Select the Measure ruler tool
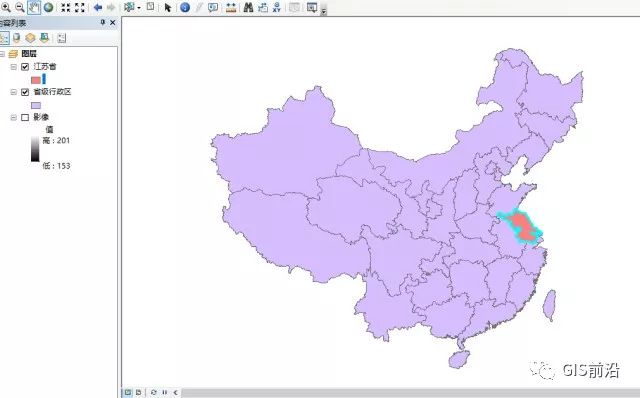The height and width of the screenshot is (398, 640). [231, 7]
